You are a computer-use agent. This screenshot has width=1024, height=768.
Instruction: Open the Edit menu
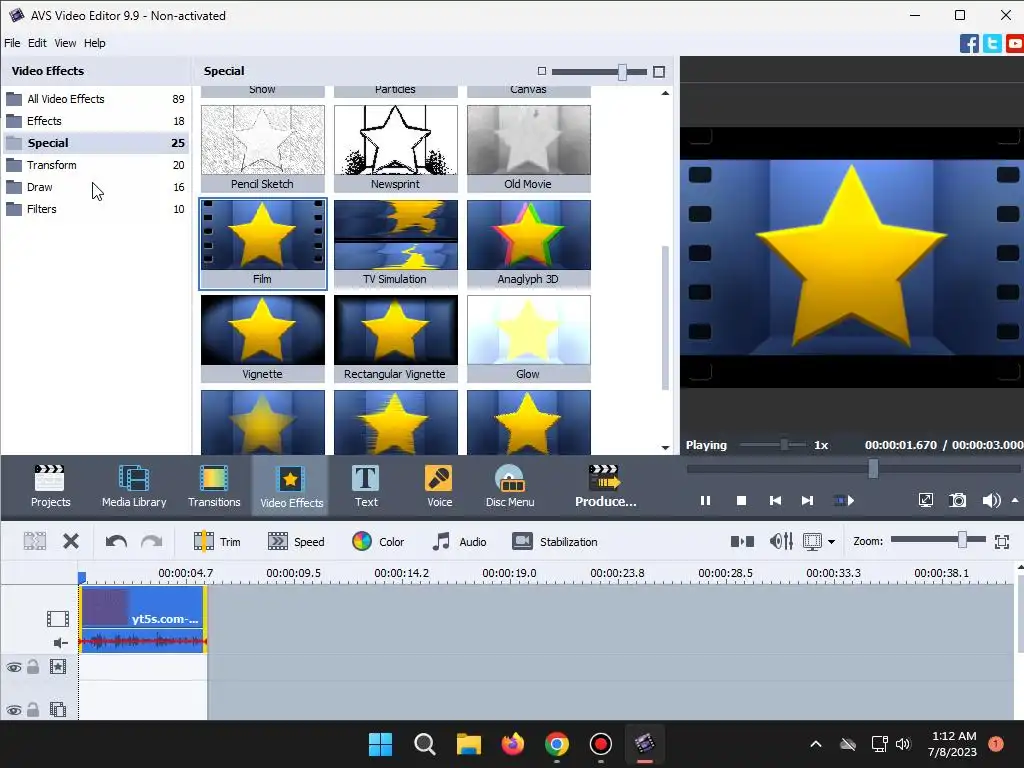(37, 43)
